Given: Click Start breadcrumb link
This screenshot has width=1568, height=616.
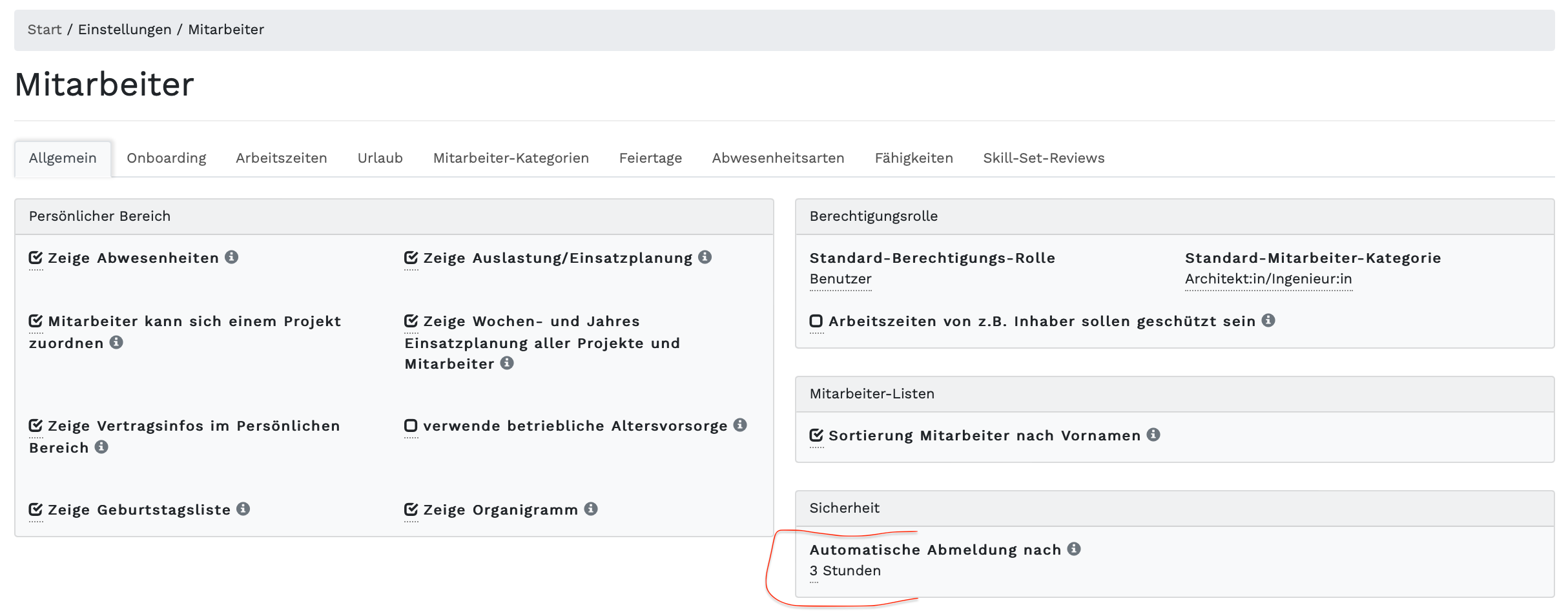Looking at the screenshot, I should 45,30.
